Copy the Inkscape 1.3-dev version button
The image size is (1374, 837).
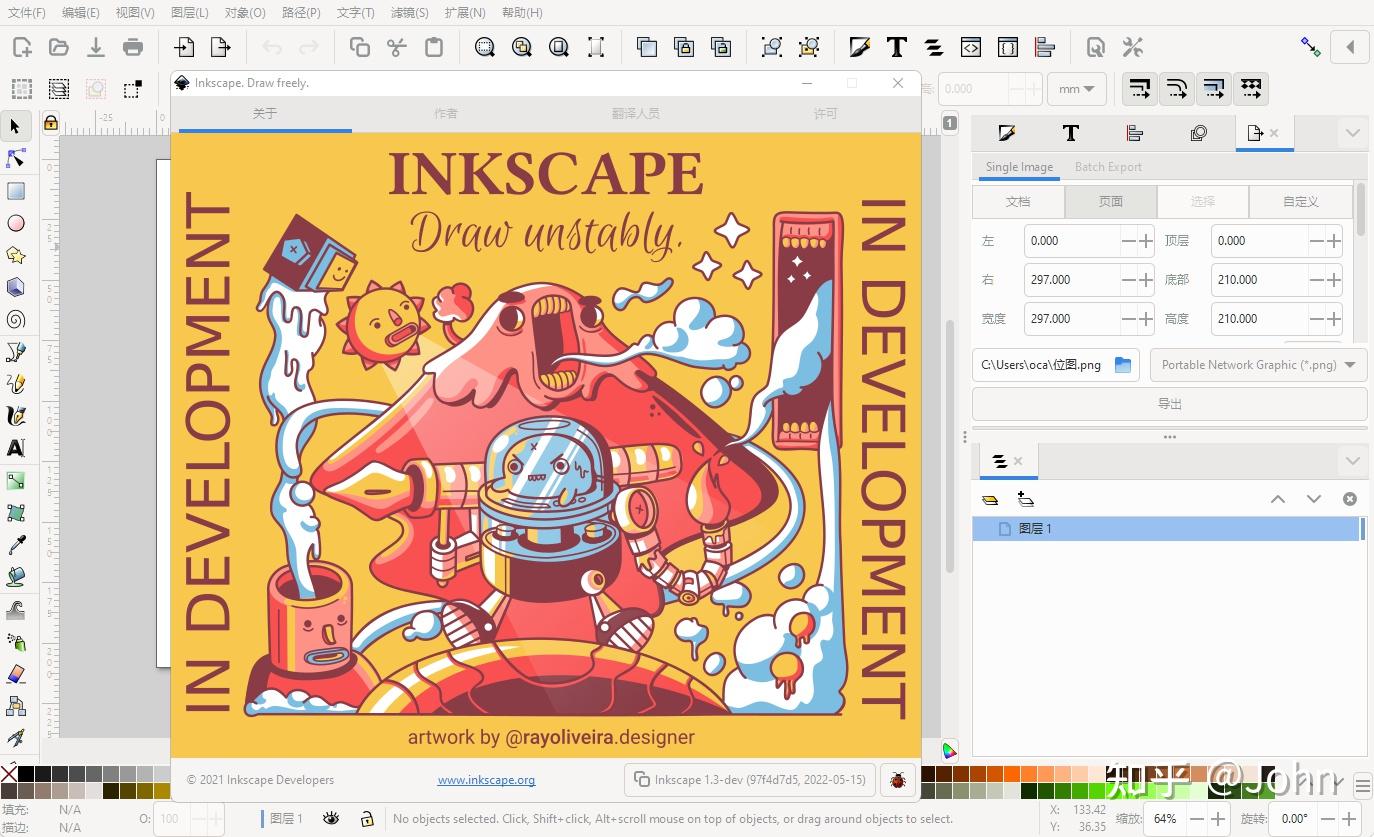tap(750, 780)
